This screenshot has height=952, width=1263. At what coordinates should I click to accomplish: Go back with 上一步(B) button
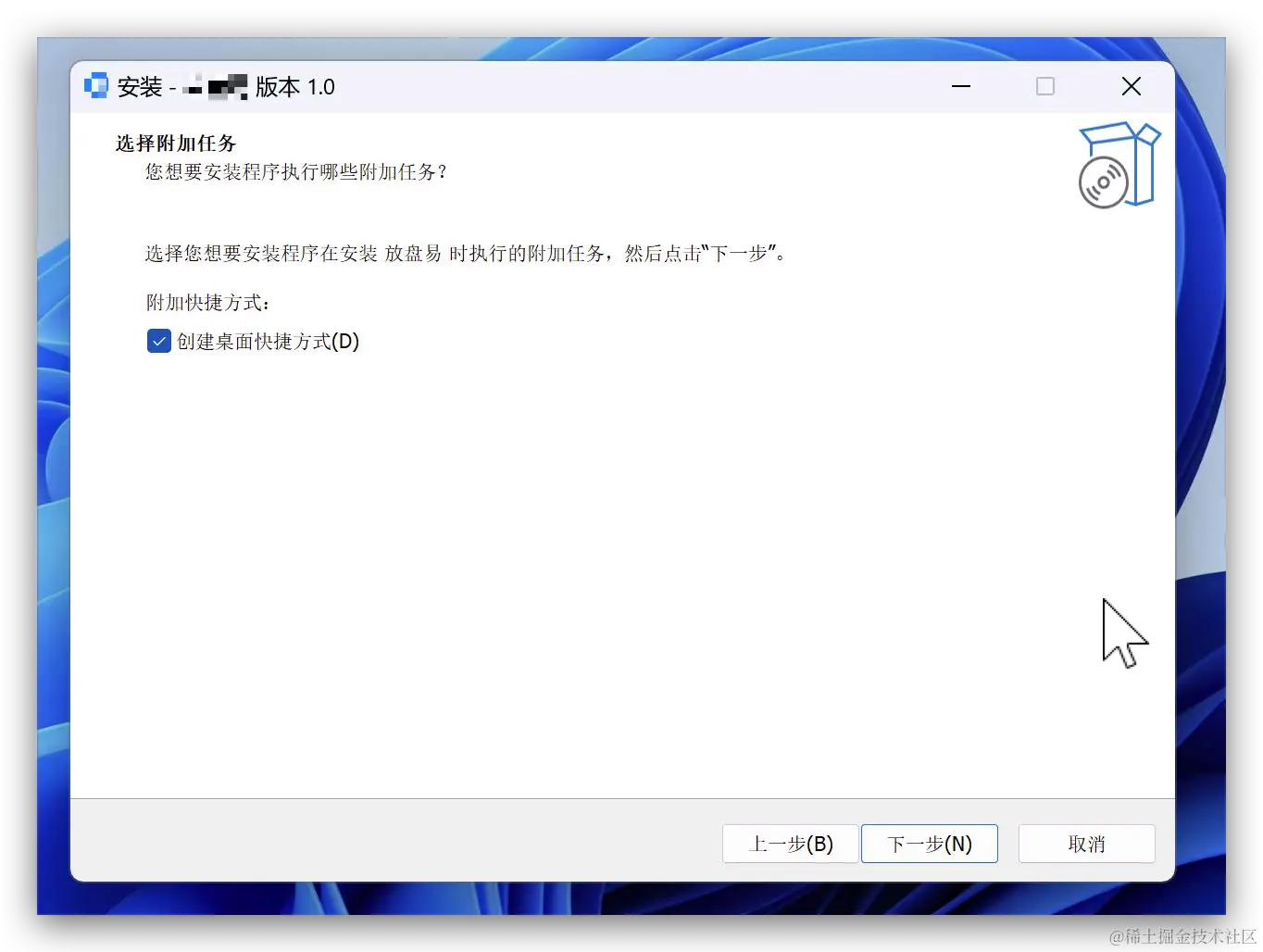click(791, 844)
